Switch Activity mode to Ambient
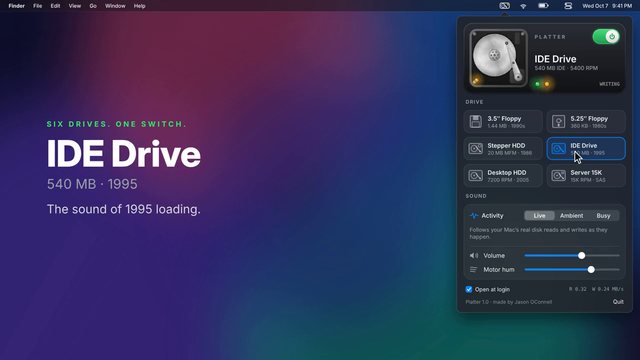Image resolution: width=640 pixels, height=360 pixels. pos(571,216)
